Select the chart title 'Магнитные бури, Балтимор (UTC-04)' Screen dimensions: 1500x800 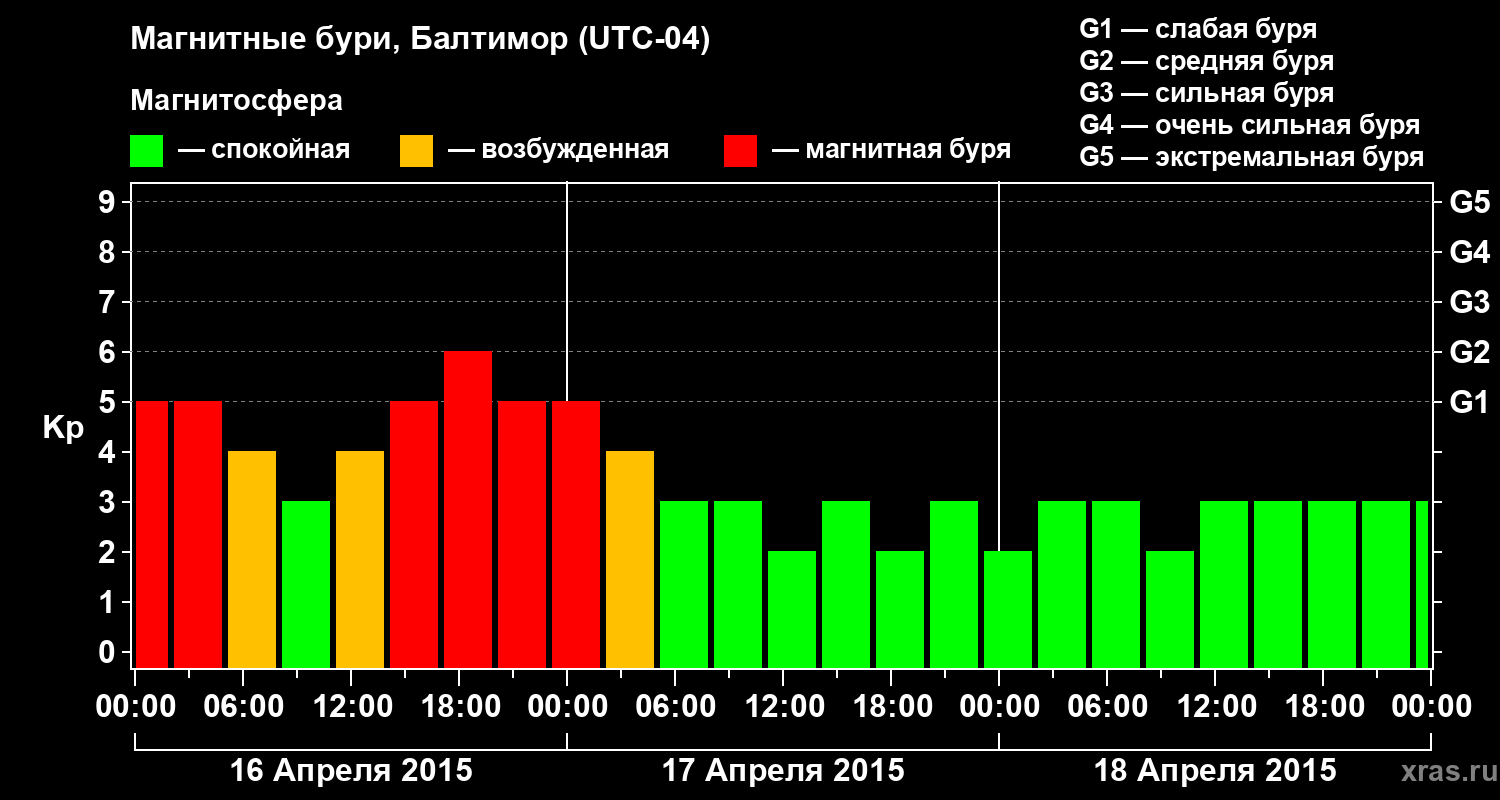click(x=420, y=41)
